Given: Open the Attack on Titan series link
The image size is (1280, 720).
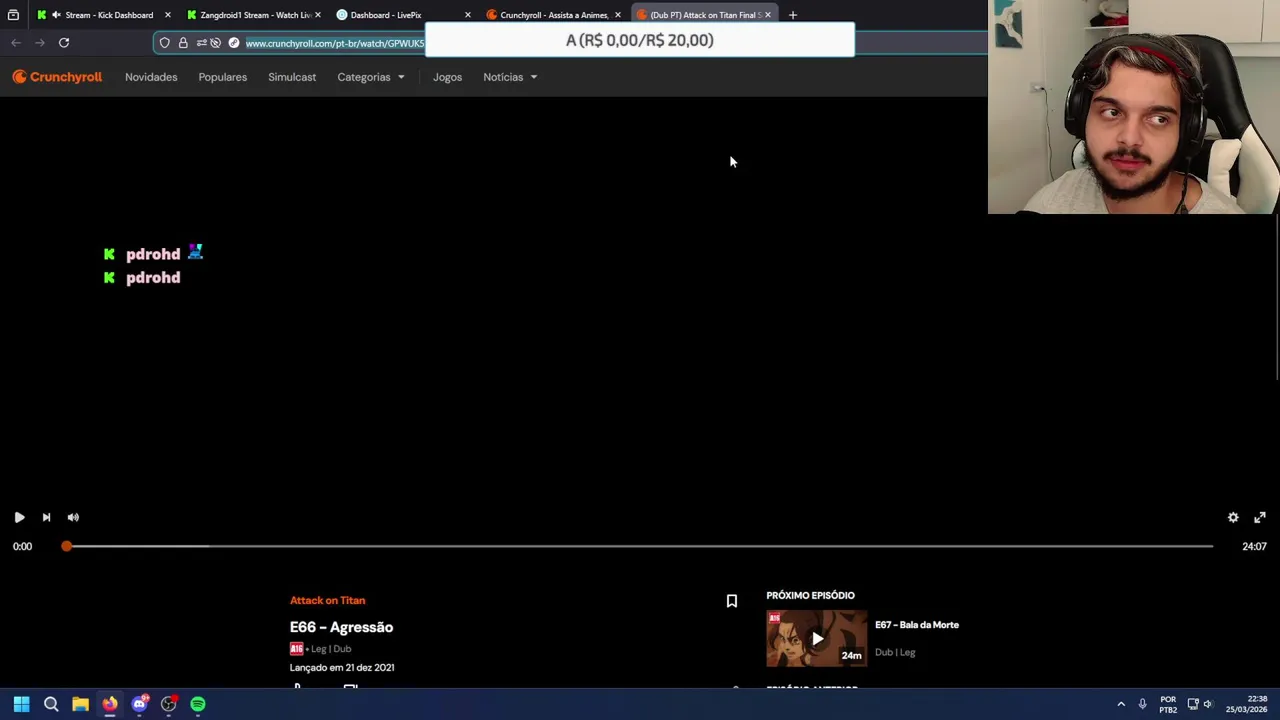Looking at the screenshot, I should 327,600.
